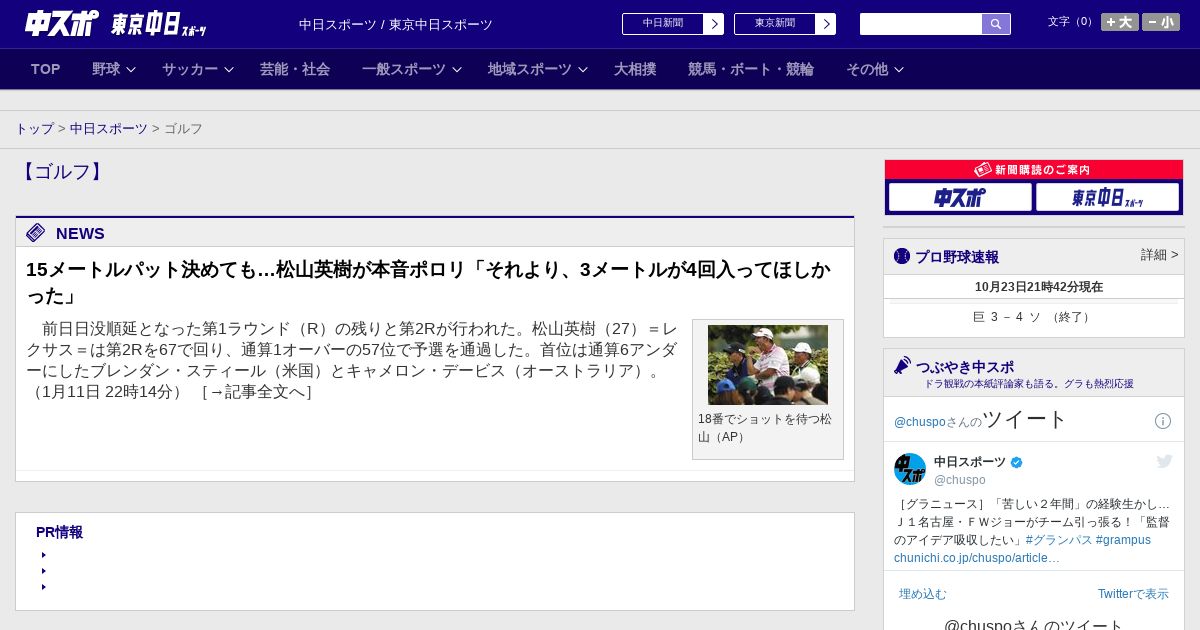
Task: Click the 埋め込む link
Action: click(x=922, y=594)
